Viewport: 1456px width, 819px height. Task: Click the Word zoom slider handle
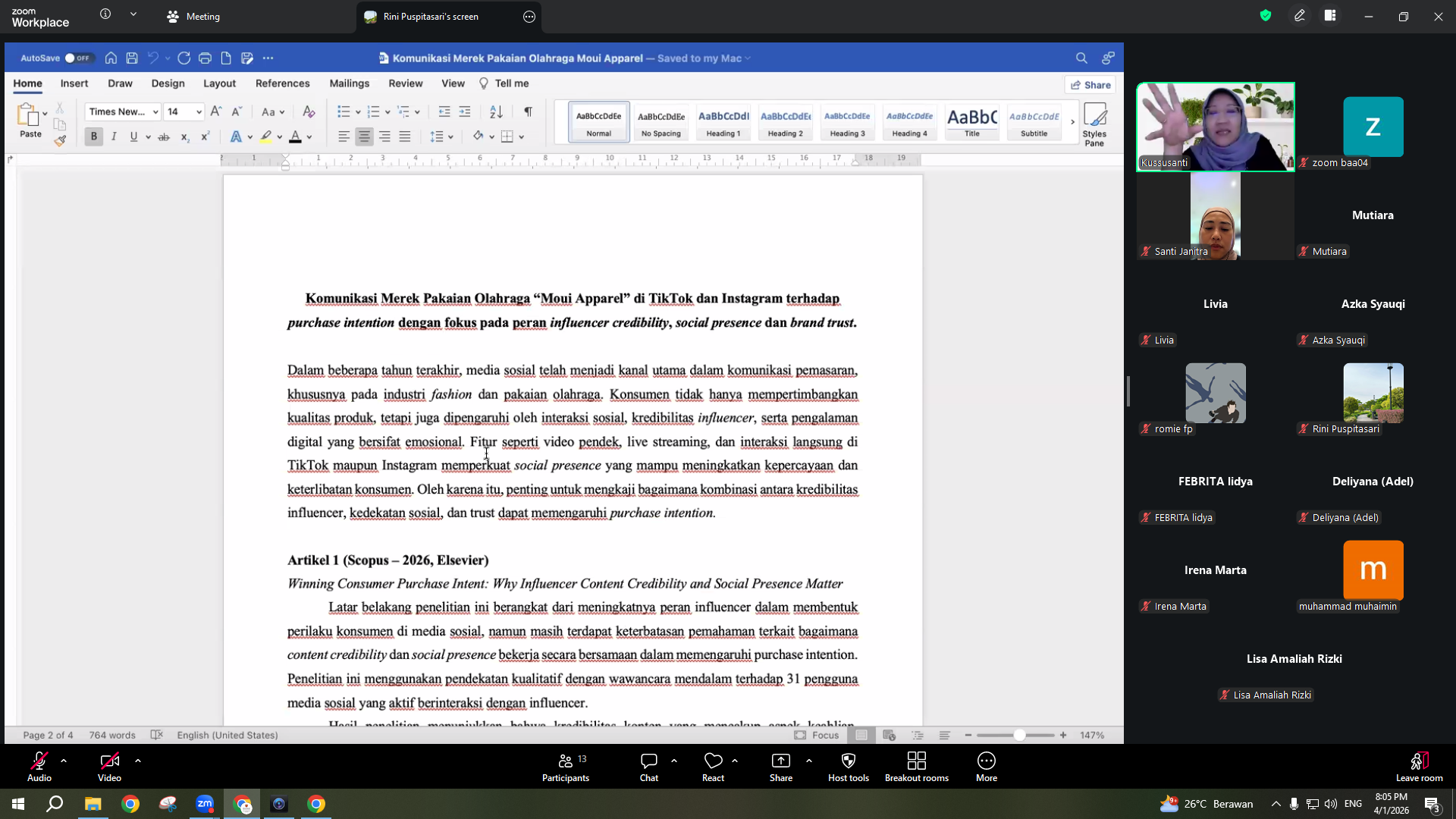pos(1019,735)
